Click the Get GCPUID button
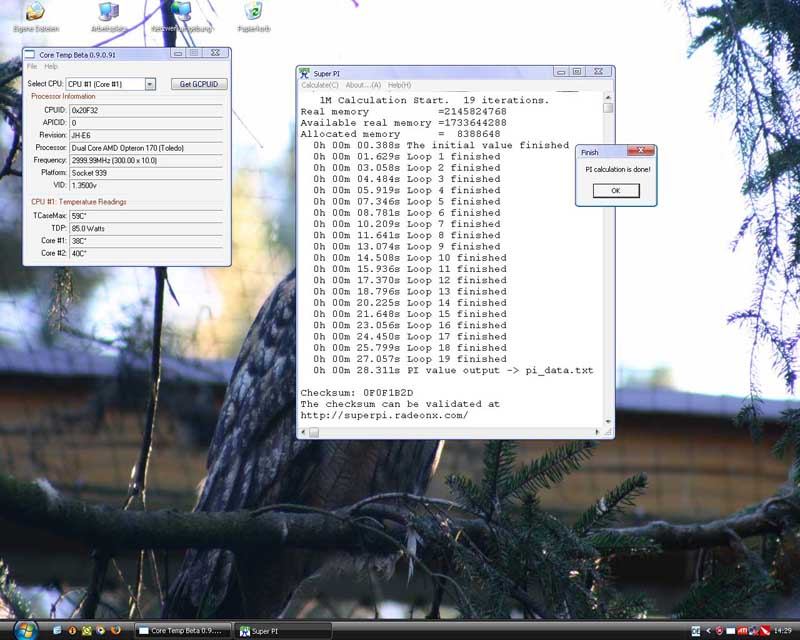Screen dimensions: 800x640 pyautogui.click(x=199, y=84)
